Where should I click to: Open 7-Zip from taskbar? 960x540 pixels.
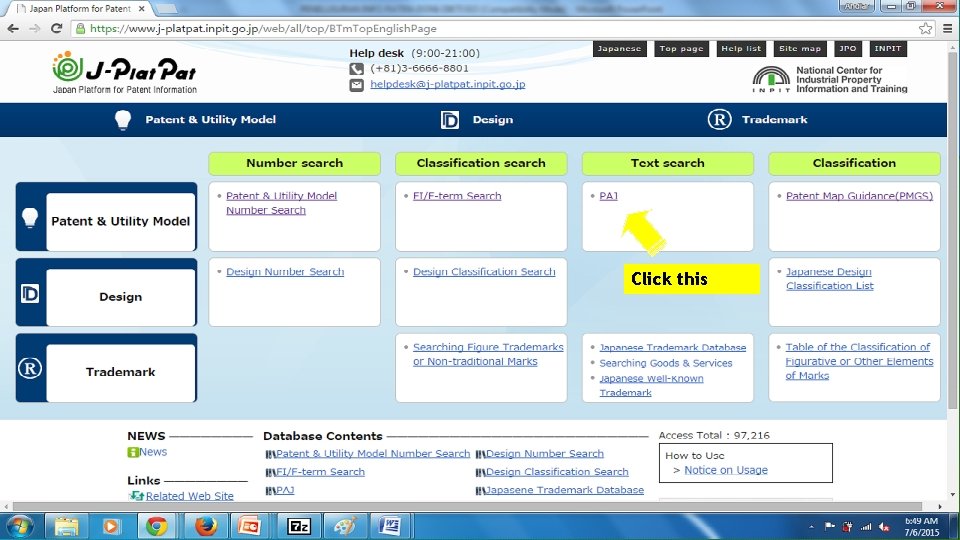point(299,526)
